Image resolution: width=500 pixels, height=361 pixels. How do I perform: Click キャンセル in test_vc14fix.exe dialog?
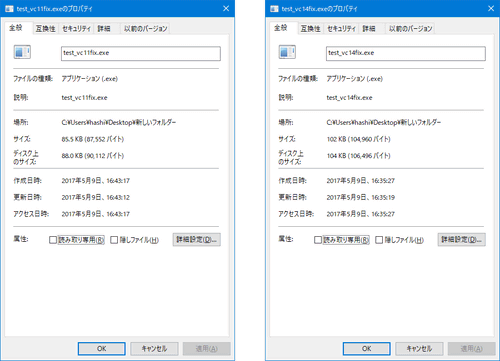[419, 349]
